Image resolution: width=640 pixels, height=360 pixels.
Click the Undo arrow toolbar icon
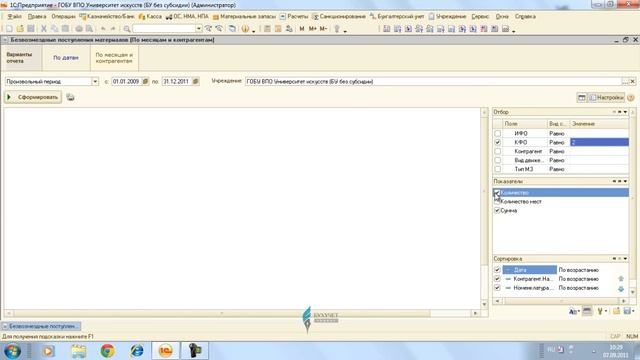(x=103, y=29)
